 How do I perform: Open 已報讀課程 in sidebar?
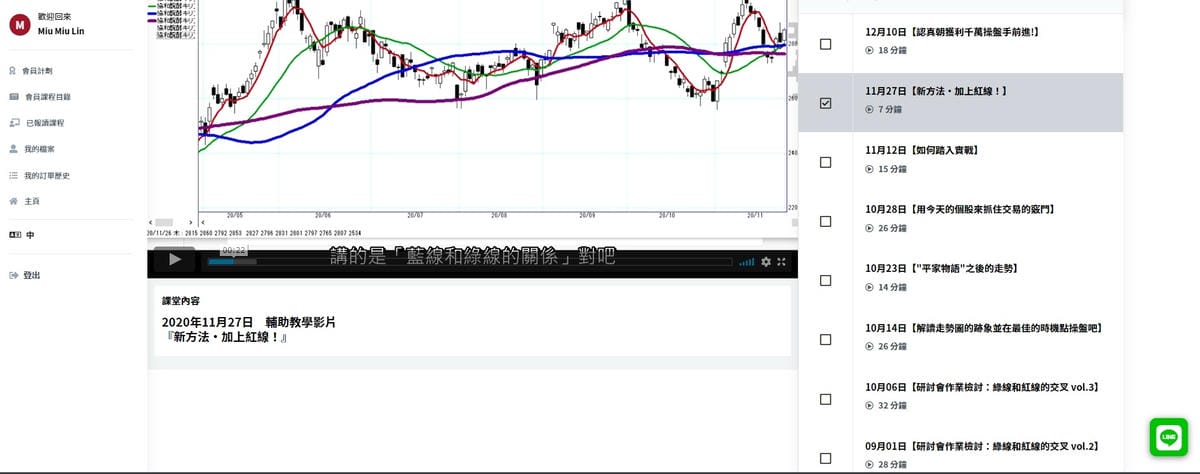pyautogui.click(x=44, y=123)
